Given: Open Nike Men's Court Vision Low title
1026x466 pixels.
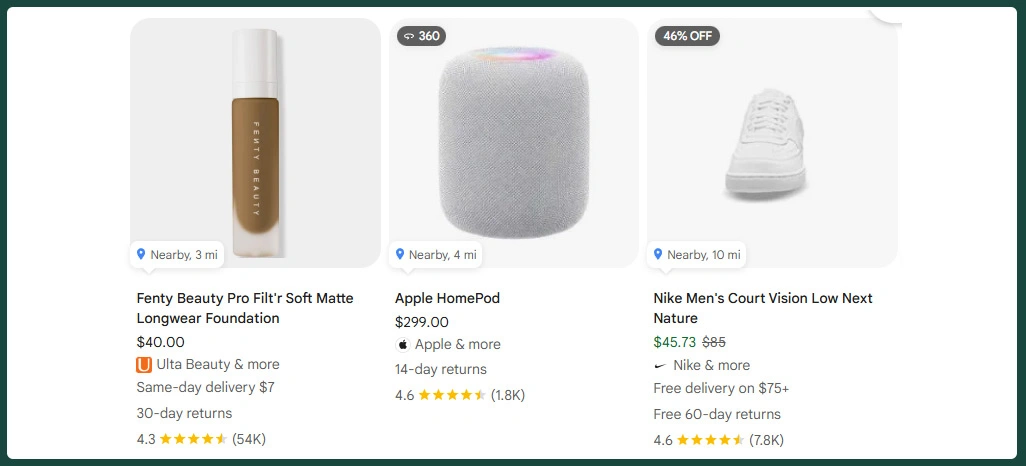Looking at the screenshot, I should point(763,308).
